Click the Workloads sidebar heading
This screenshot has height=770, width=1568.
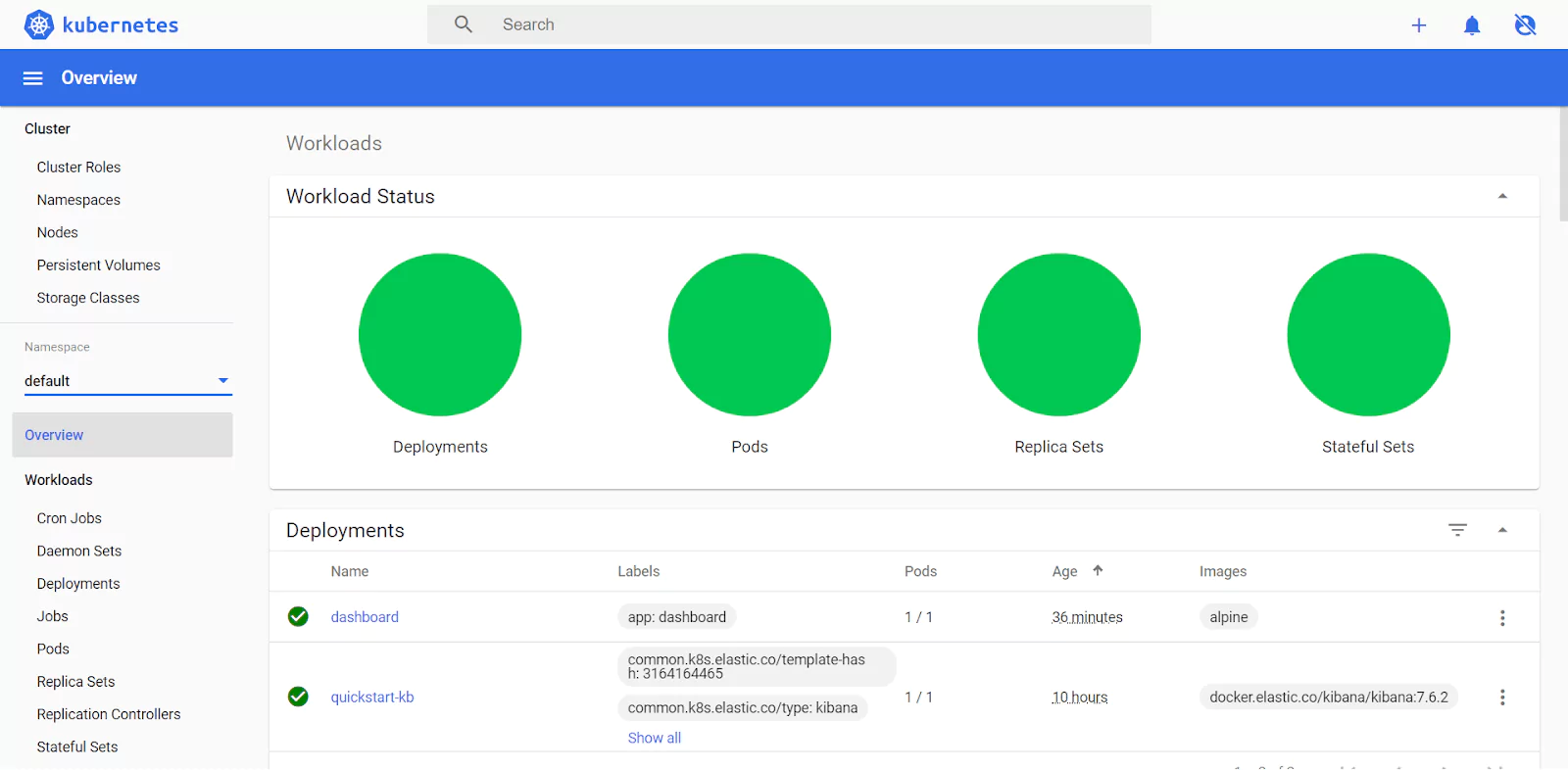pos(59,480)
